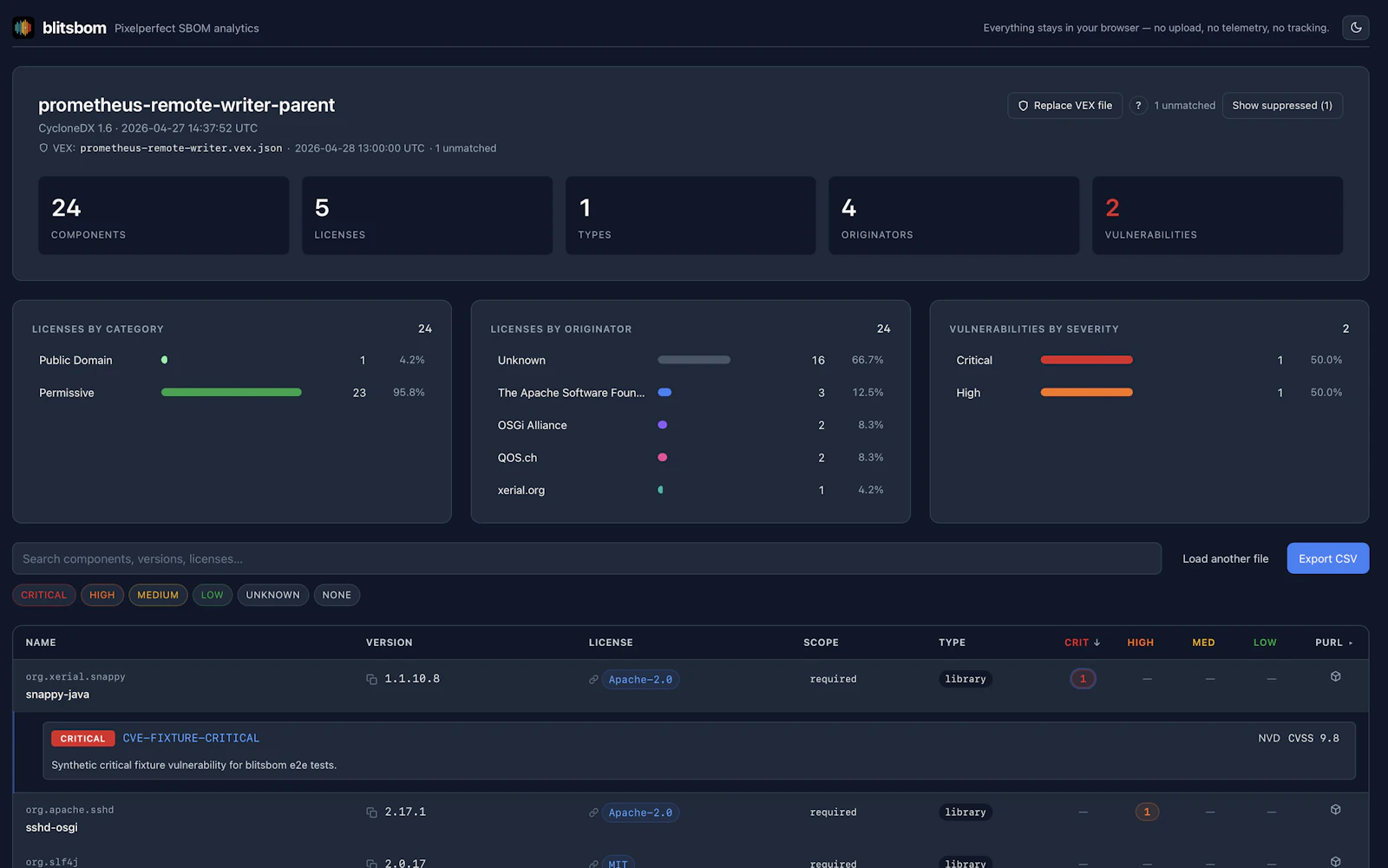
Task: Open license link icon for snappy-java
Action: tap(593, 680)
